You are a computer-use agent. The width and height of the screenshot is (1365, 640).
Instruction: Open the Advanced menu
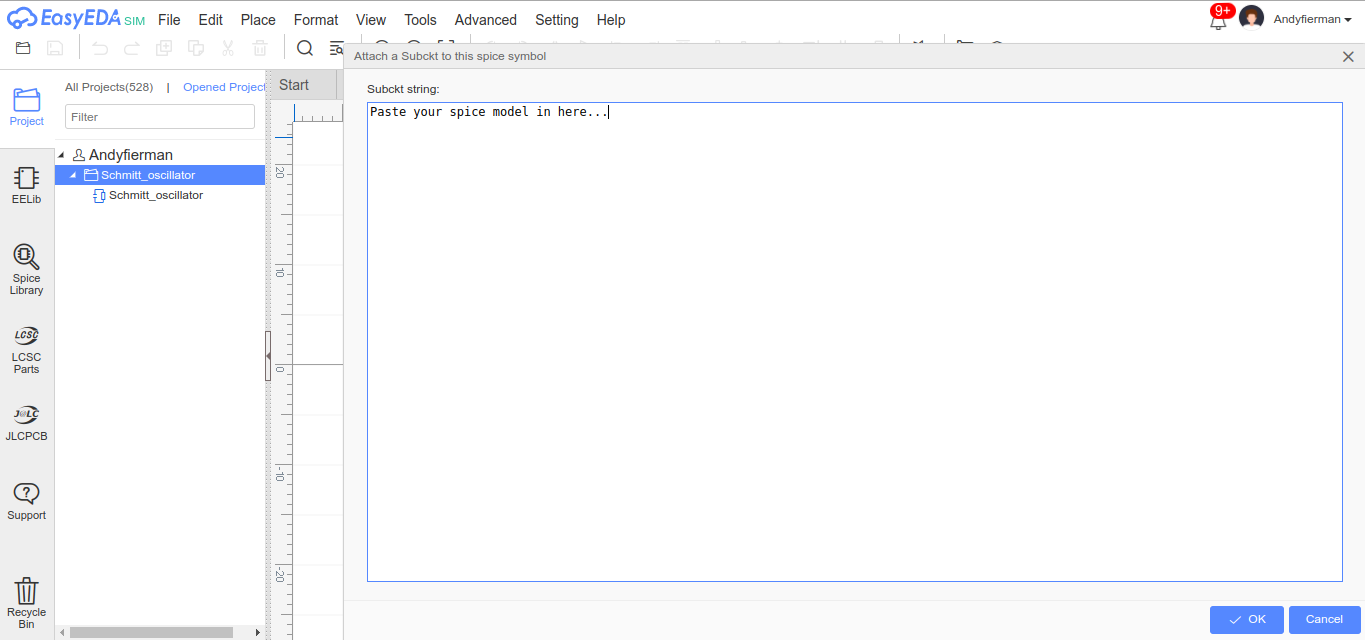pos(485,20)
